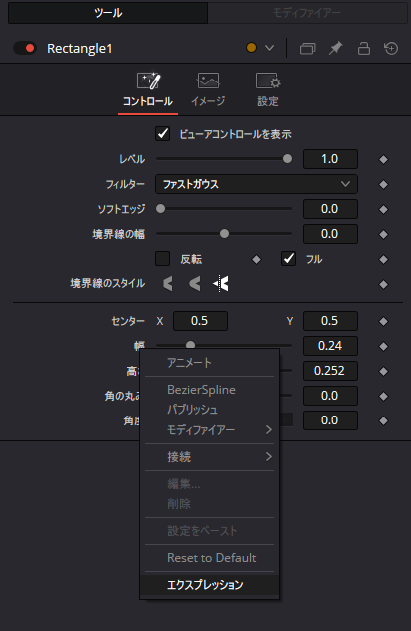Click the orange node color dot

tap(252, 48)
